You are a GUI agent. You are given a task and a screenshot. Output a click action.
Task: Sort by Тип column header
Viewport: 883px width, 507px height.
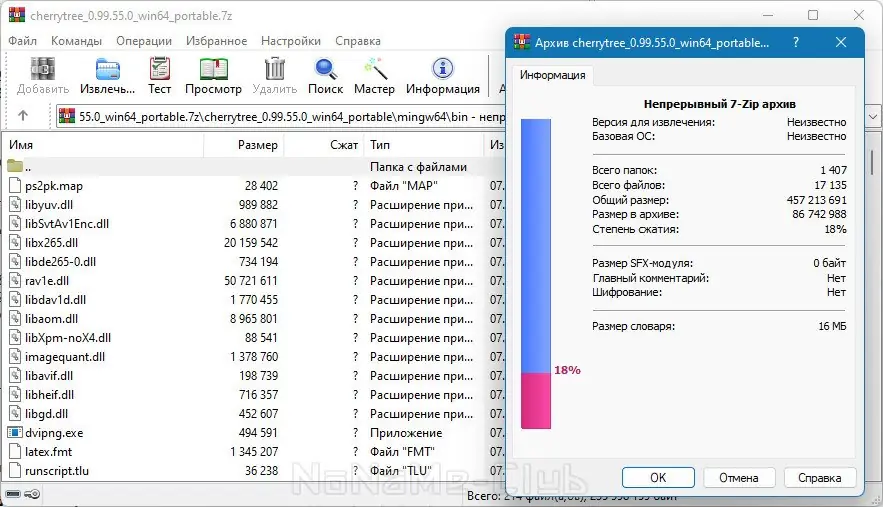(x=423, y=145)
